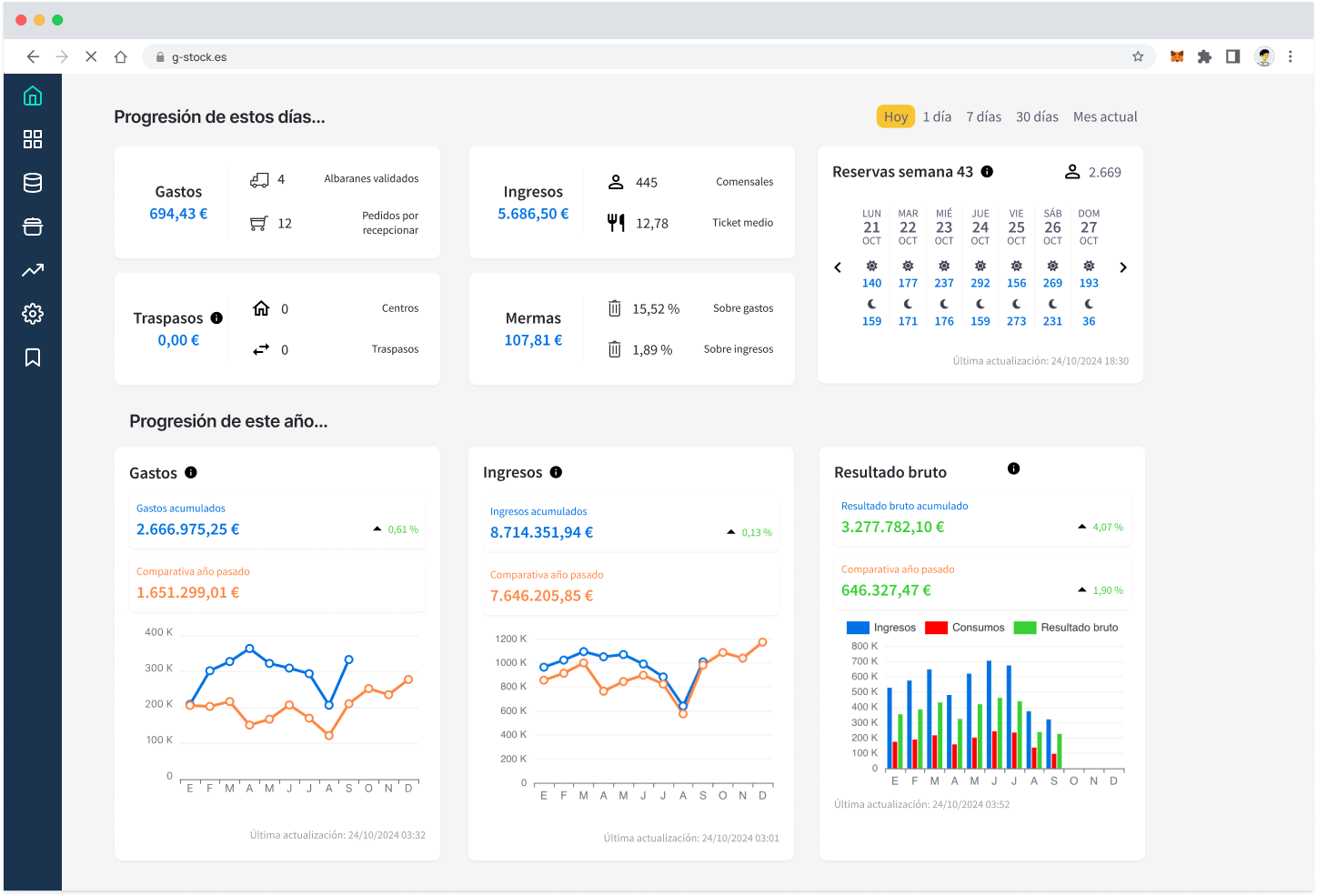
Task: Click the Traspasos info button
Action: pos(216,317)
